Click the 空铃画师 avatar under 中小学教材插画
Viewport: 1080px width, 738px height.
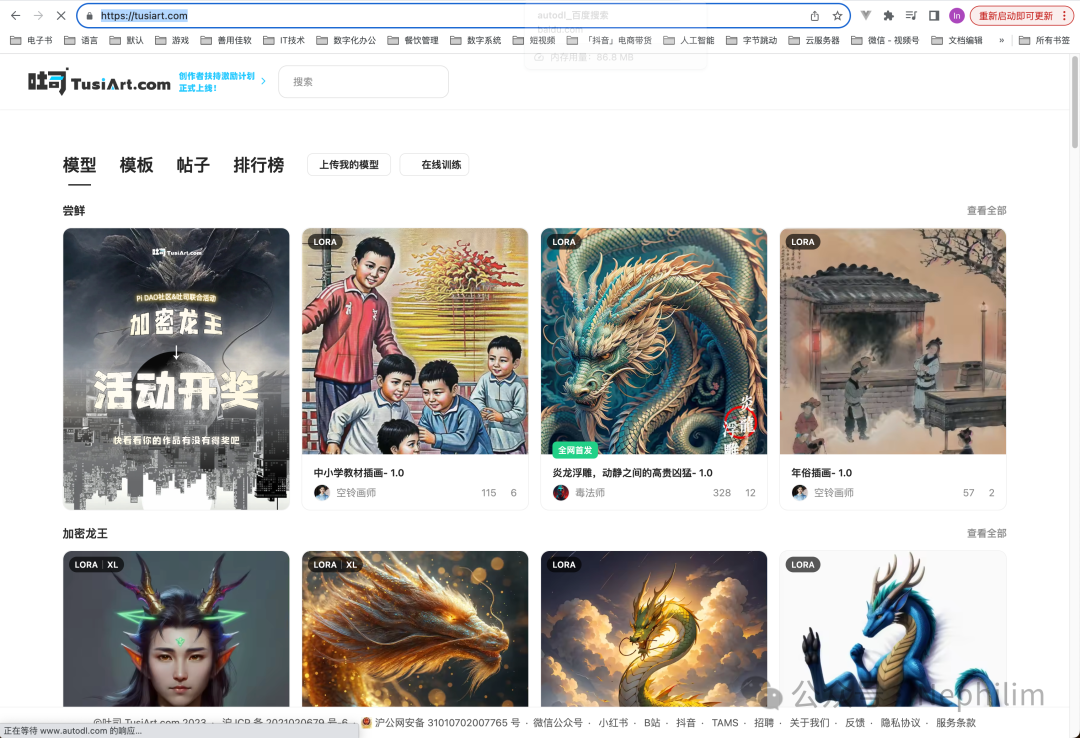click(x=322, y=492)
